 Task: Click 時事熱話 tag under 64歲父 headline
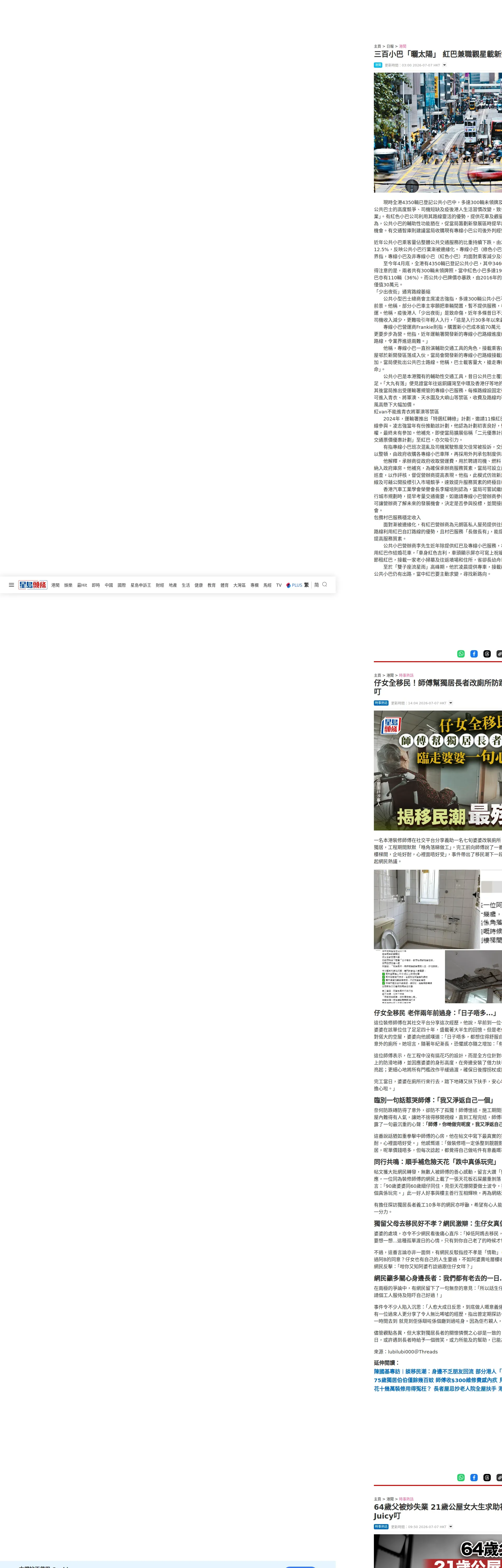point(381,1527)
